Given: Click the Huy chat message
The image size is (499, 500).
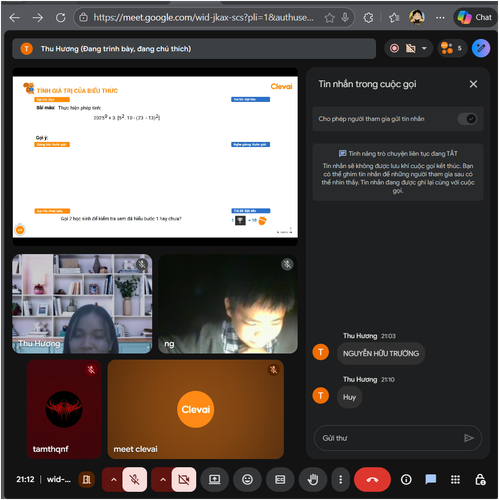Looking at the screenshot, I should pos(349,397).
